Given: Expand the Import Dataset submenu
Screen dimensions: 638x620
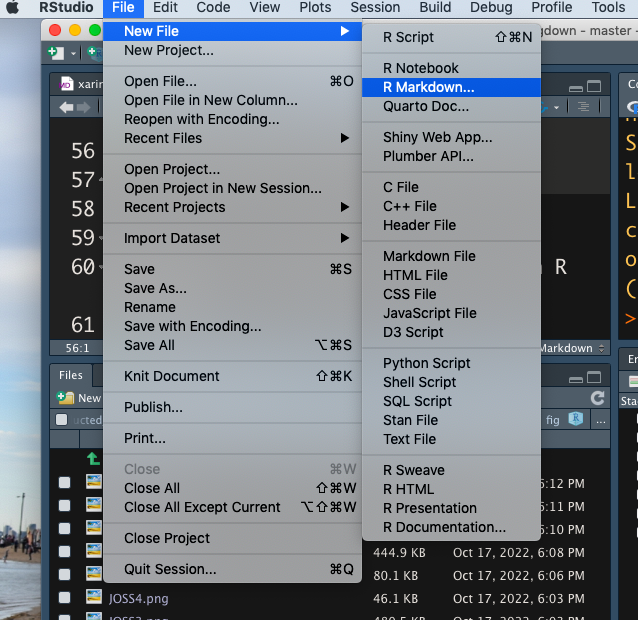Looking at the screenshot, I should [x=232, y=238].
